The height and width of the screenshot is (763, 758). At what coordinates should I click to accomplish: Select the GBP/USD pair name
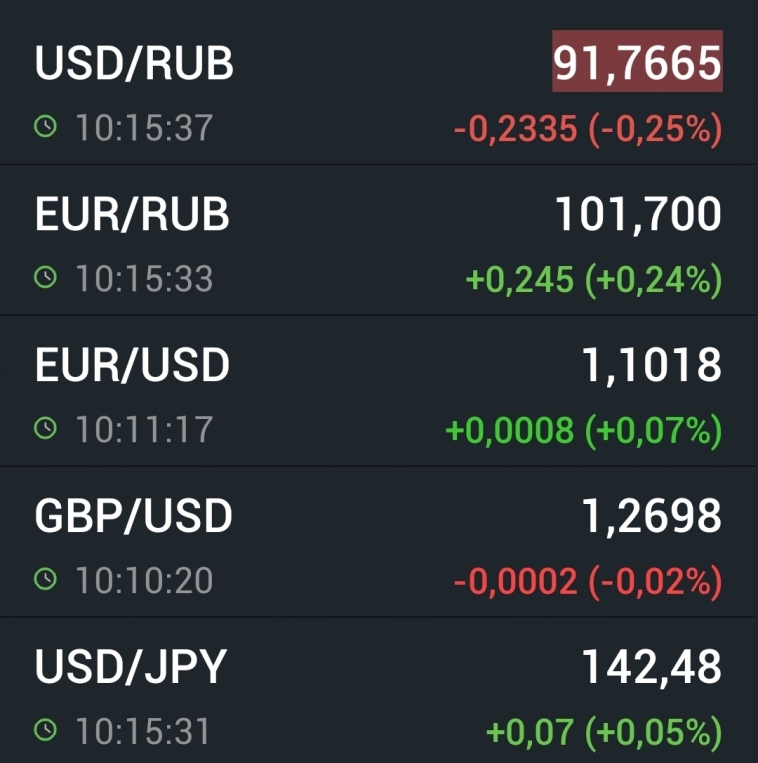pyautogui.click(x=133, y=516)
